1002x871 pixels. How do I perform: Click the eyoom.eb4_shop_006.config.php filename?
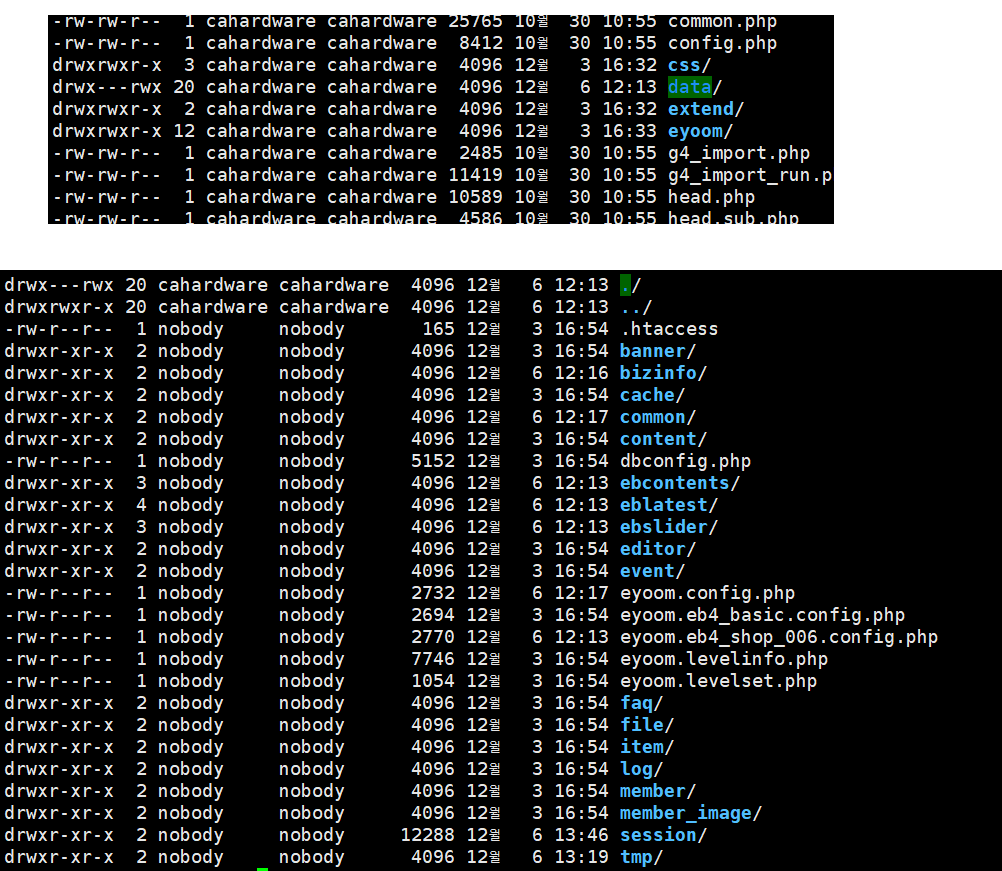pos(779,638)
